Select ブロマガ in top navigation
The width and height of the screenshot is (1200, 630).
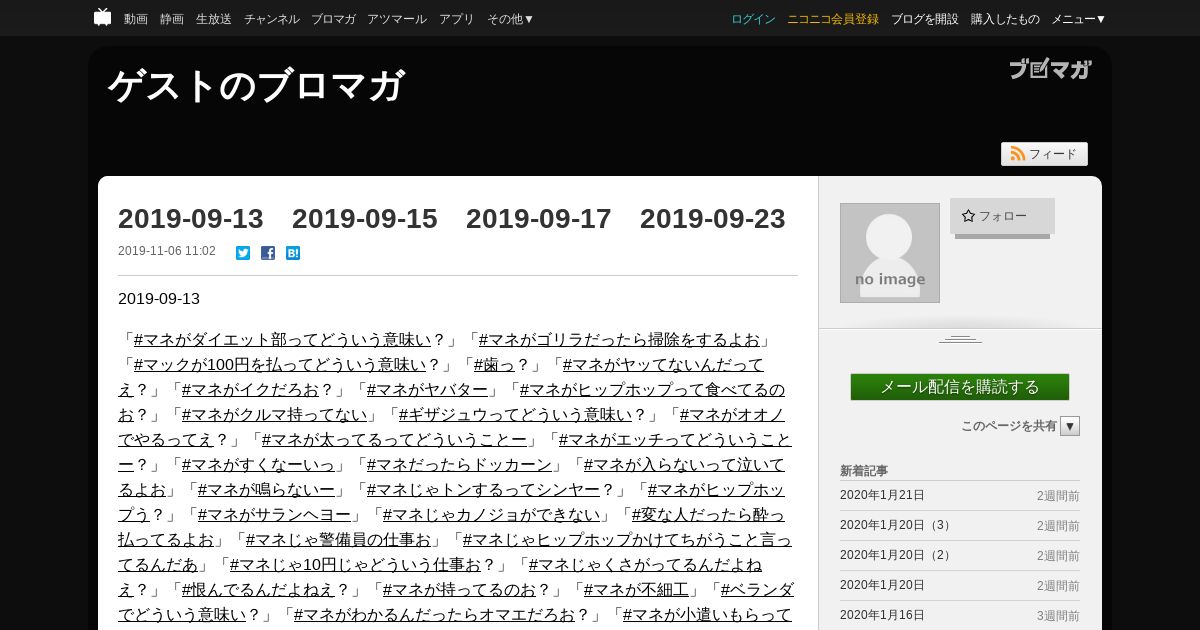tap(333, 19)
